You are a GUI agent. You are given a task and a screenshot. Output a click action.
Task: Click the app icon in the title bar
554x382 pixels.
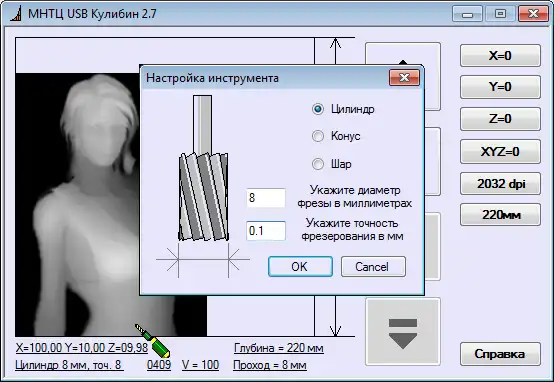click(16, 14)
